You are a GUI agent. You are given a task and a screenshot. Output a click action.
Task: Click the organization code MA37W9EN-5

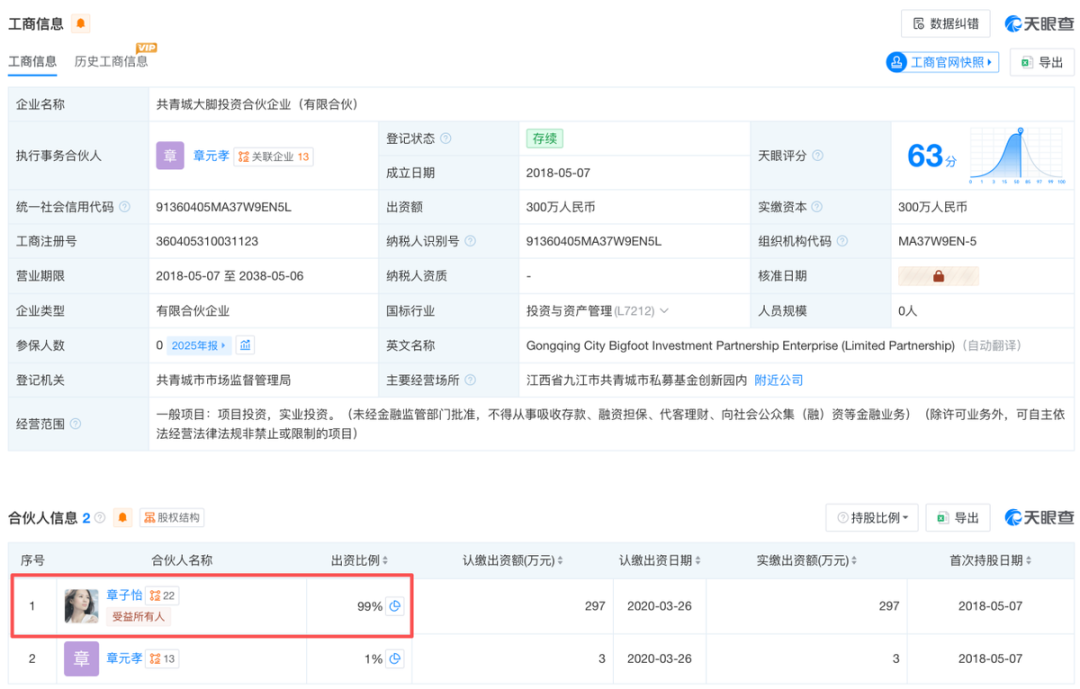[x=937, y=241]
